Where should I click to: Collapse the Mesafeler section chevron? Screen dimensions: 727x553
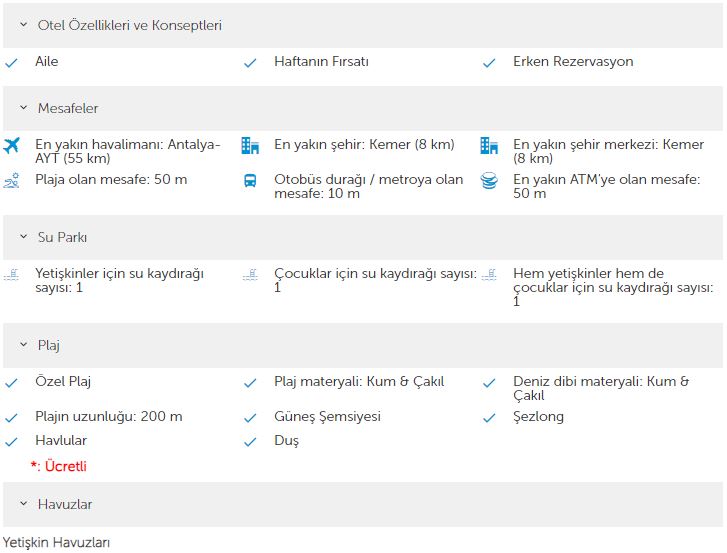coord(24,108)
